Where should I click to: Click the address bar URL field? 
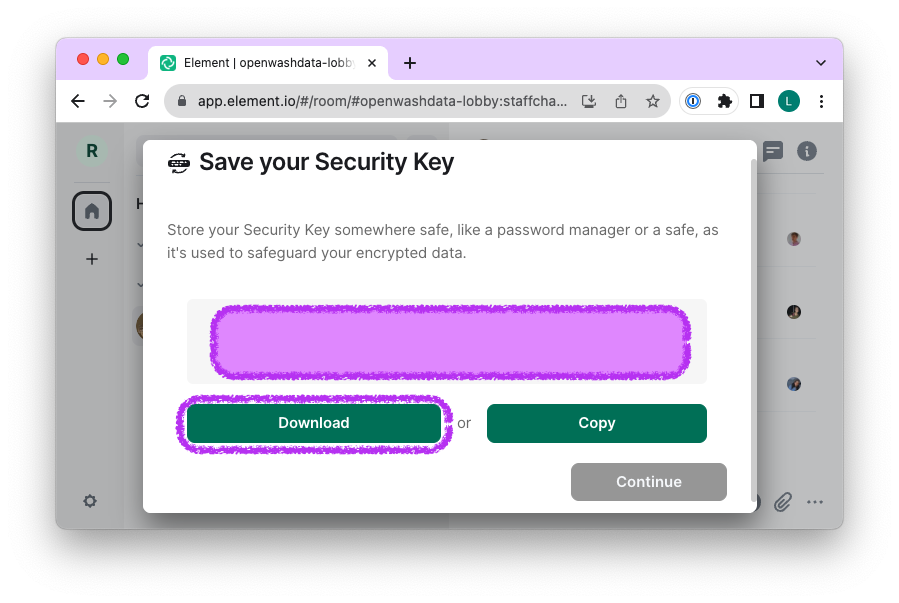382,101
